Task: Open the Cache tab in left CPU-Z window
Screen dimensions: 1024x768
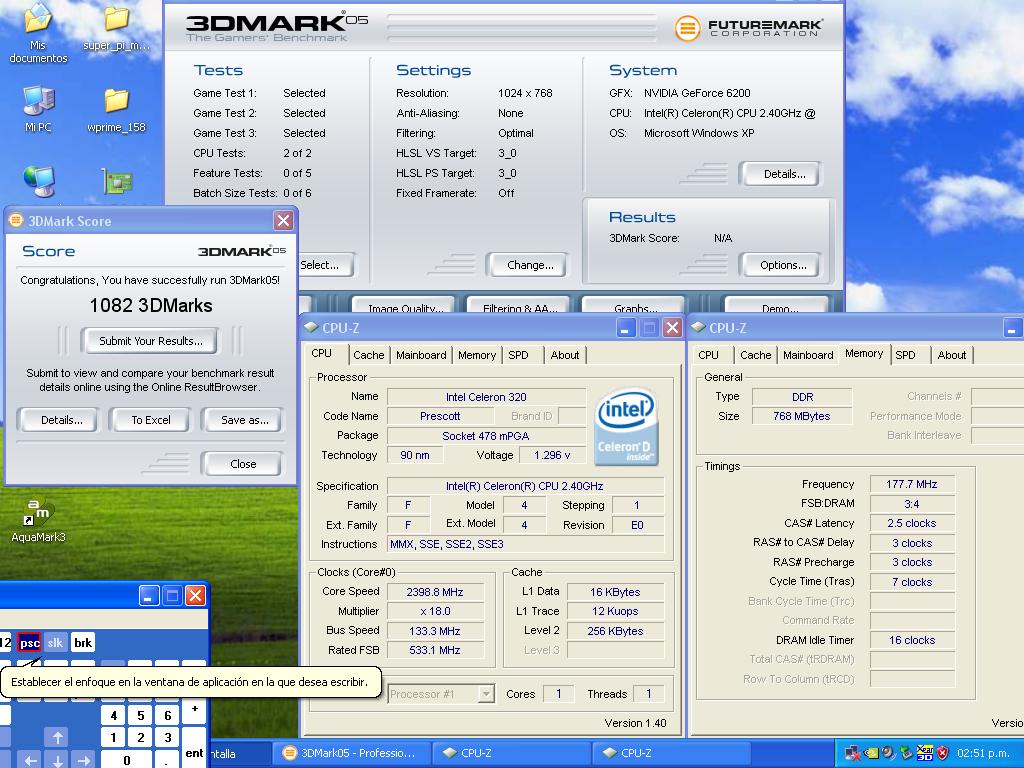Action: pos(368,355)
